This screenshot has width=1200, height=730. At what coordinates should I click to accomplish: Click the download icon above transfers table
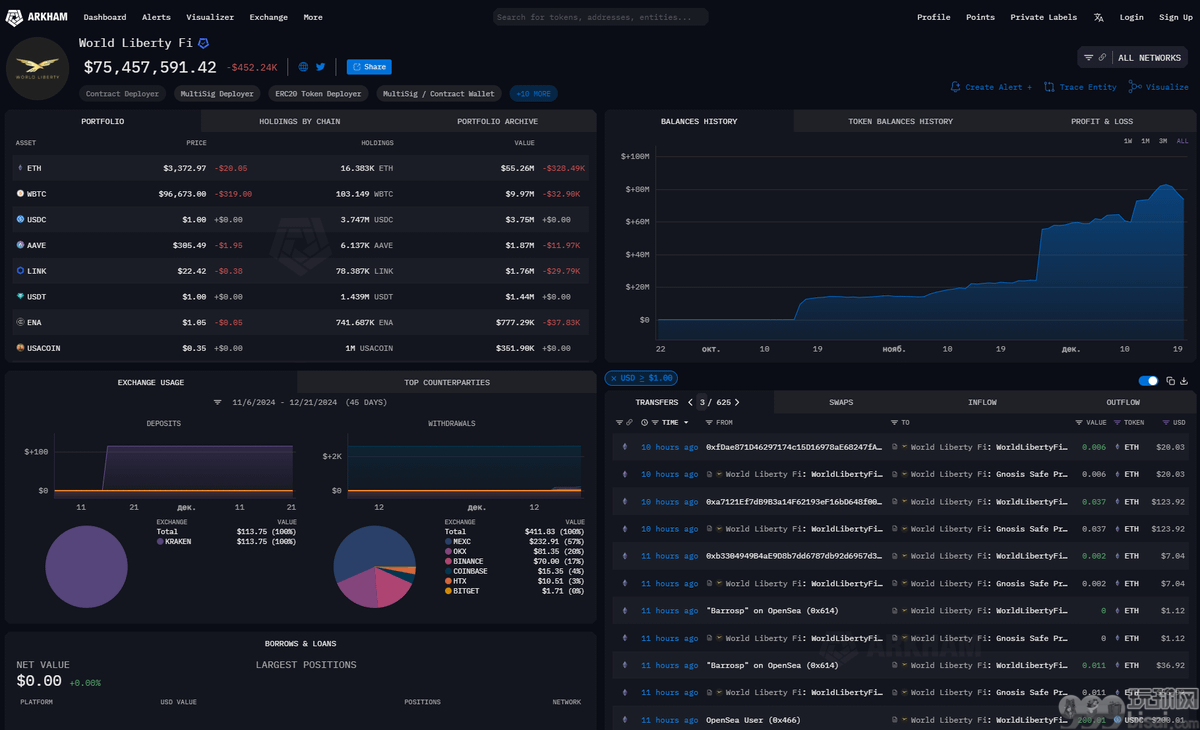(x=1184, y=381)
